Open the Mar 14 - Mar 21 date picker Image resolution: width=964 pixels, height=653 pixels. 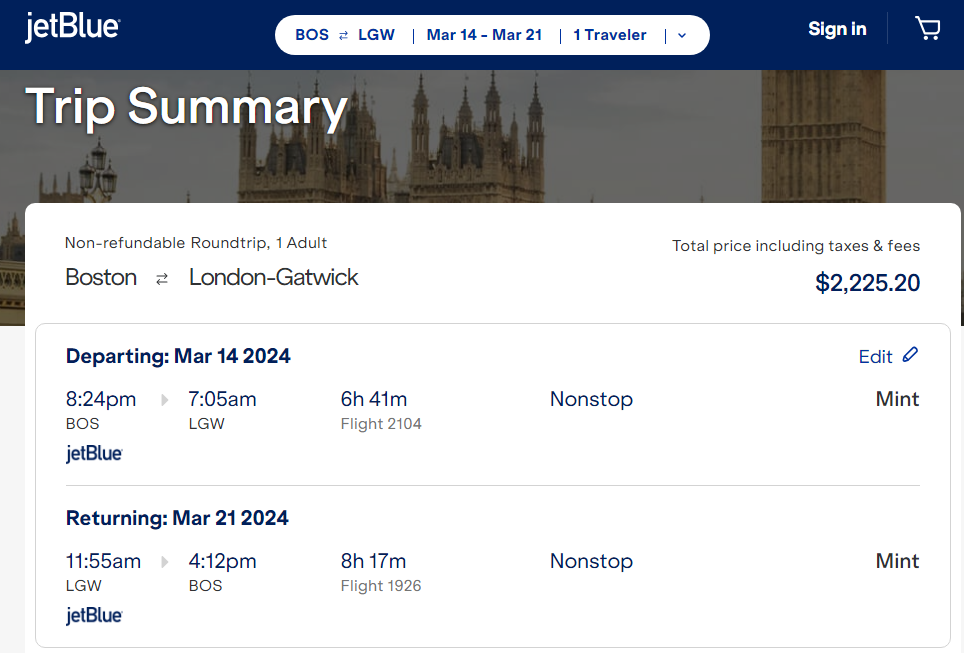[484, 34]
